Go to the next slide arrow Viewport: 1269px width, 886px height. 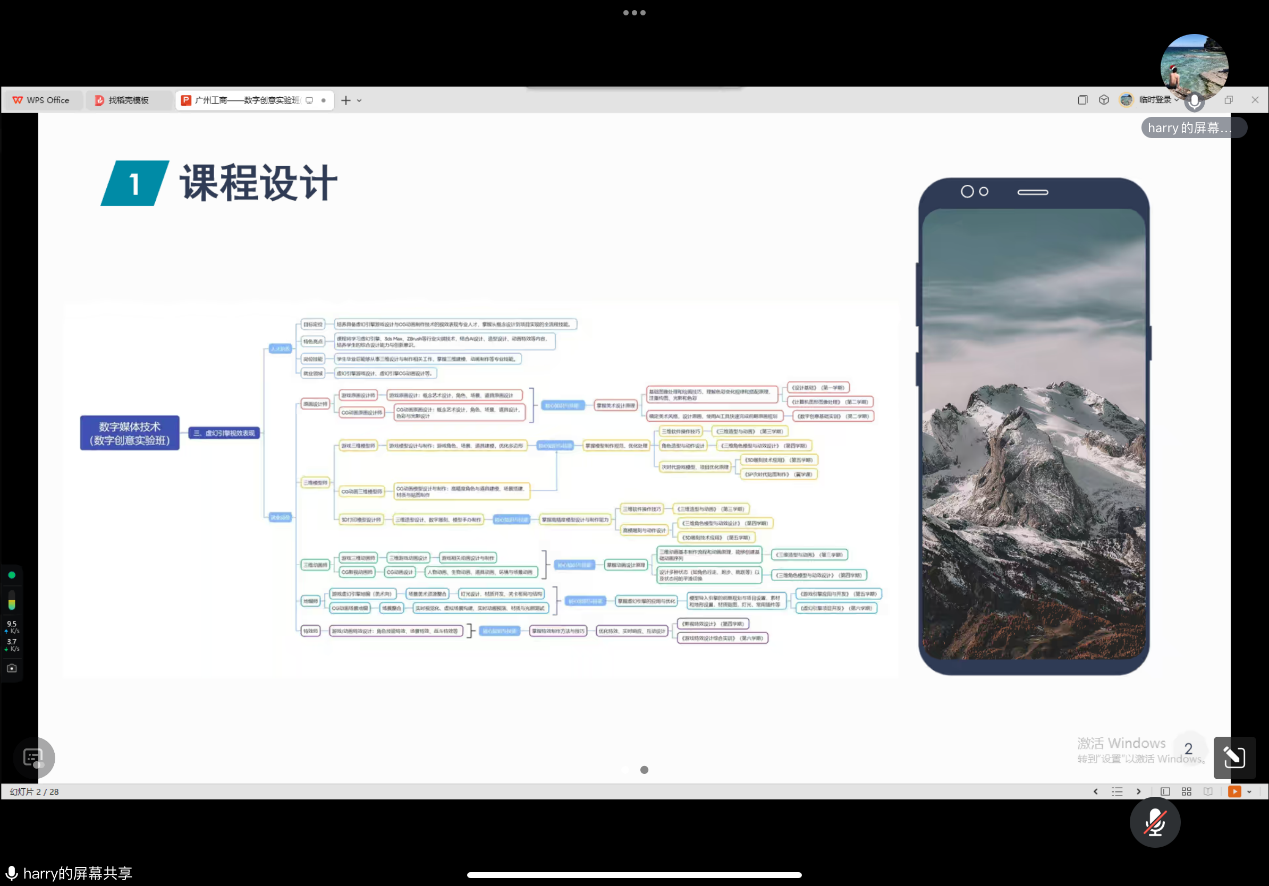pos(1139,791)
